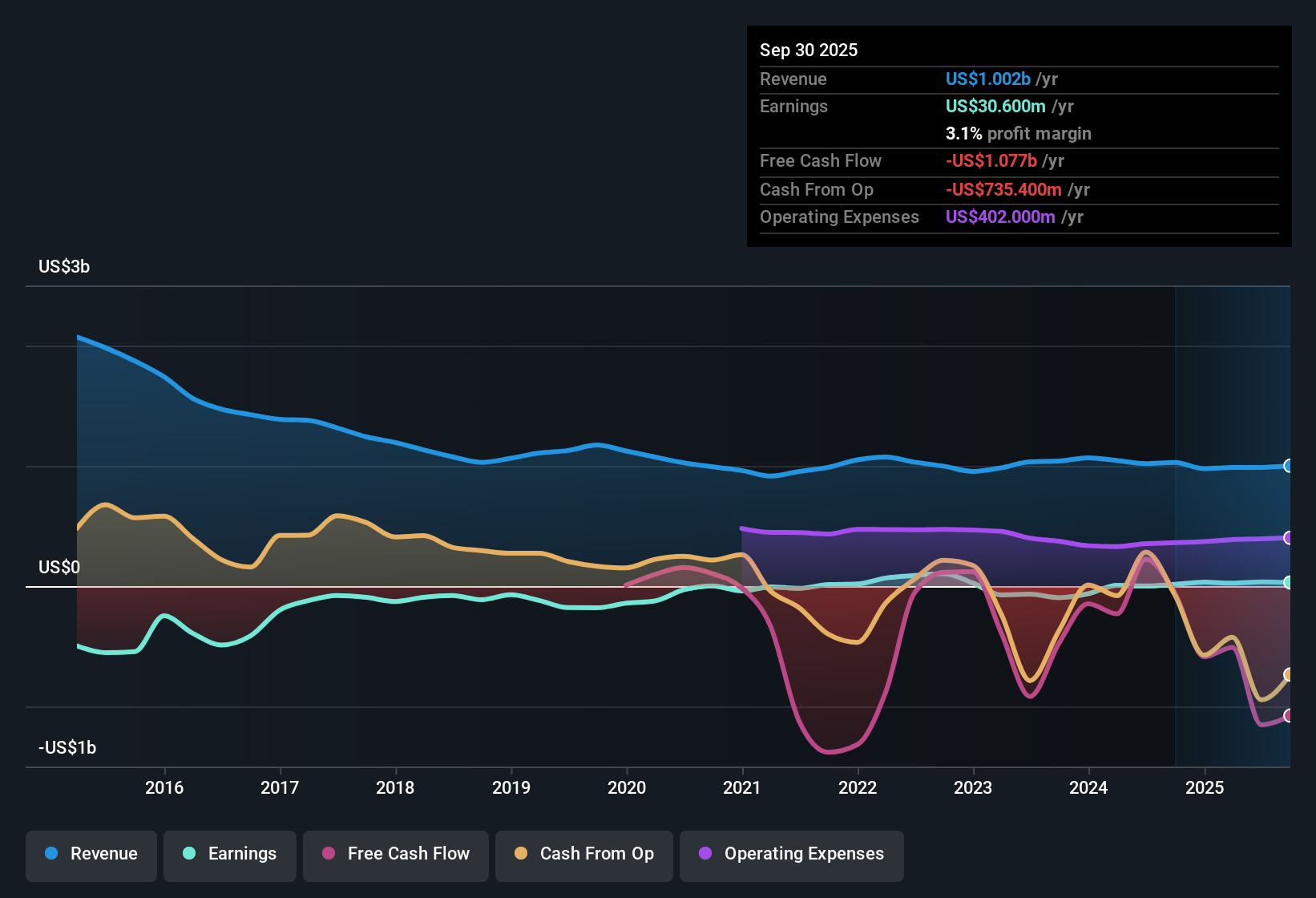Click the purple Operating Expenses endpoint marker
The height and width of the screenshot is (898, 1316).
click(x=1288, y=538)
